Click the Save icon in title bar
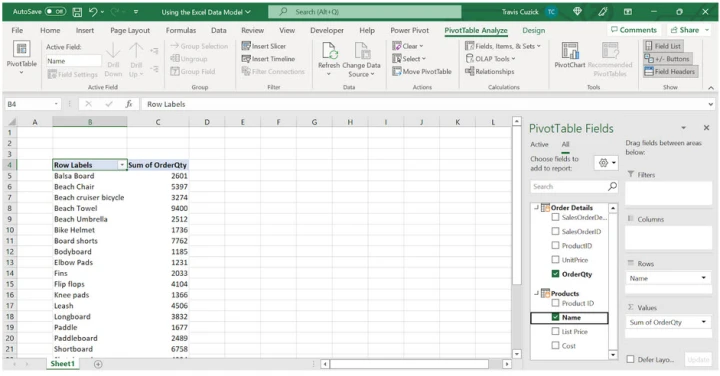 (x=78, y=12)
